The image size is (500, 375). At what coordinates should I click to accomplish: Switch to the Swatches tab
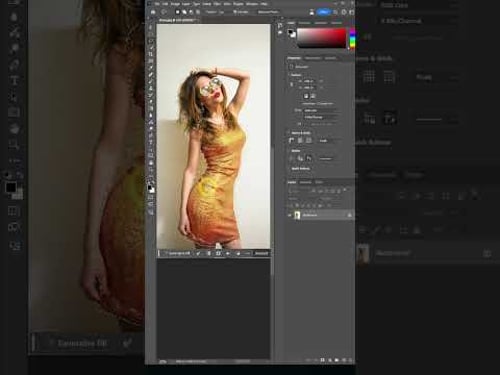[304, 23]
